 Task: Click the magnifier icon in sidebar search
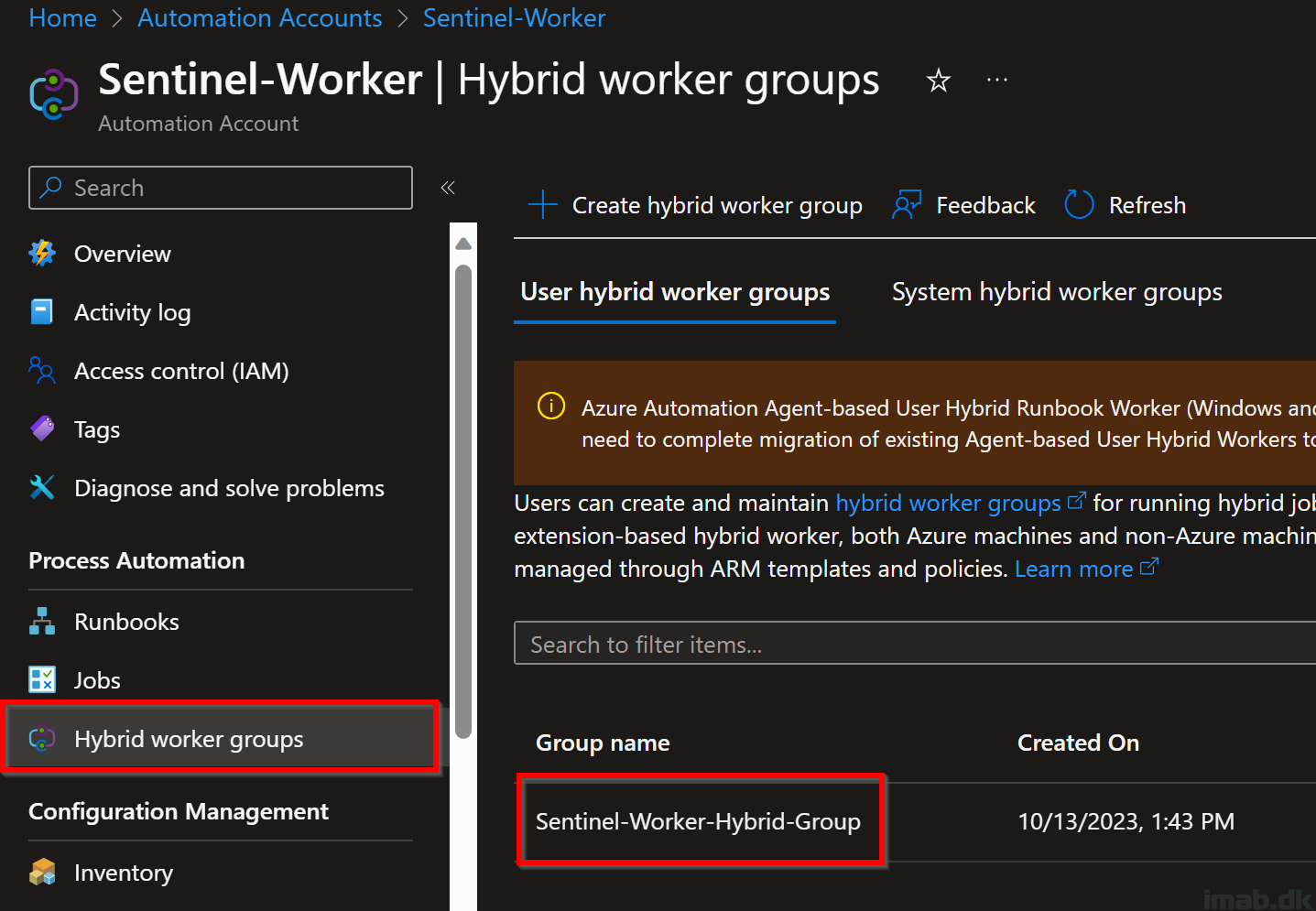tap(51, 188)
